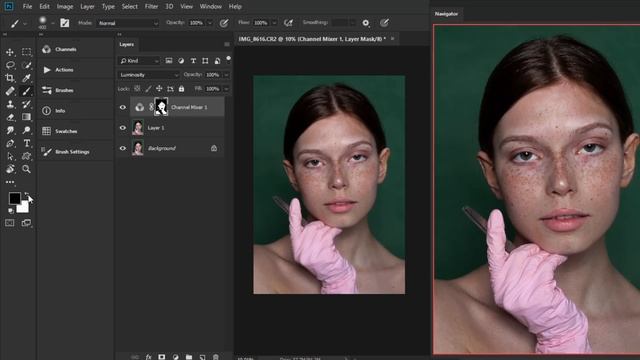
Task: Select the Custom Shape tool
Action: (x=27, y=156)
